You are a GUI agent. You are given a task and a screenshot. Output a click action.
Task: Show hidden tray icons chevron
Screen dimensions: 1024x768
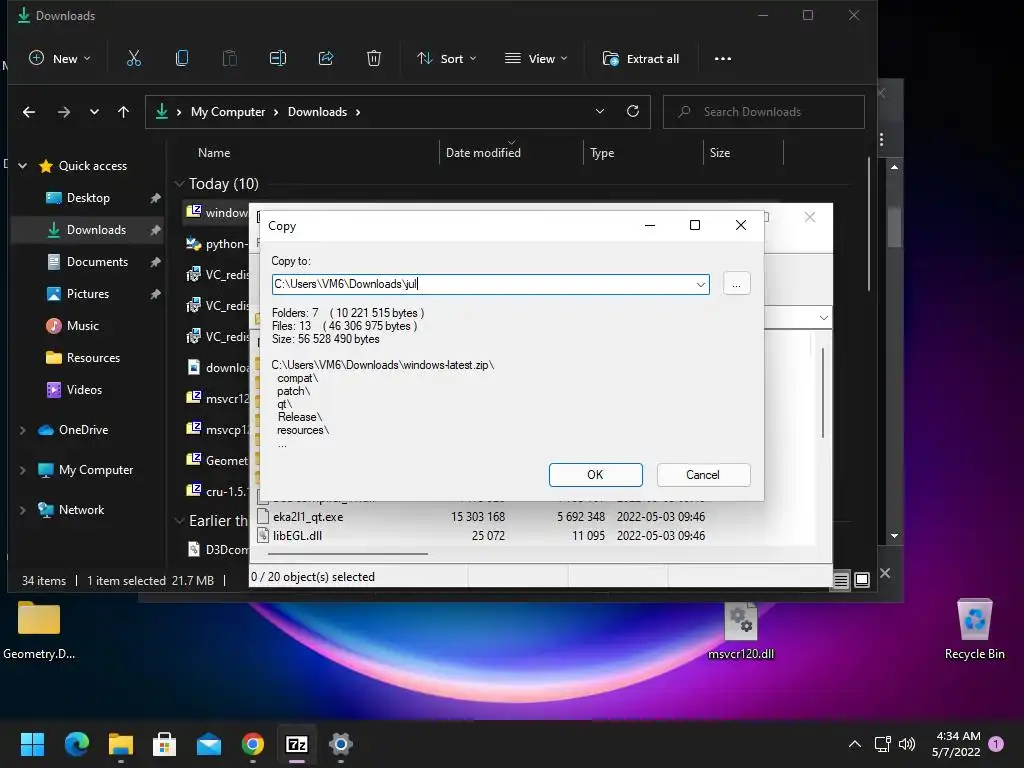[x=854, y=744]
